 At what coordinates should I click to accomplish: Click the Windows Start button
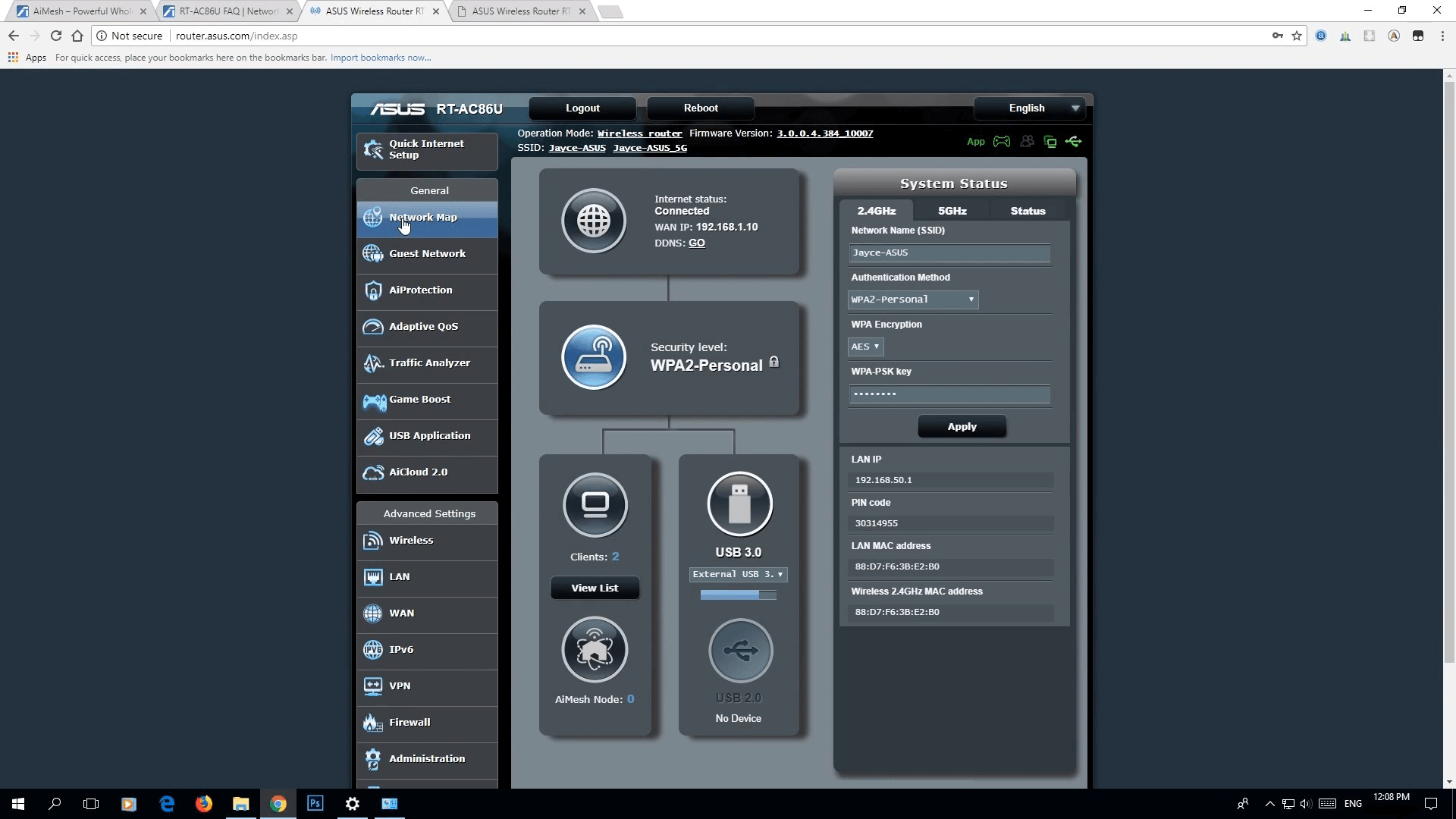point(18,804)
